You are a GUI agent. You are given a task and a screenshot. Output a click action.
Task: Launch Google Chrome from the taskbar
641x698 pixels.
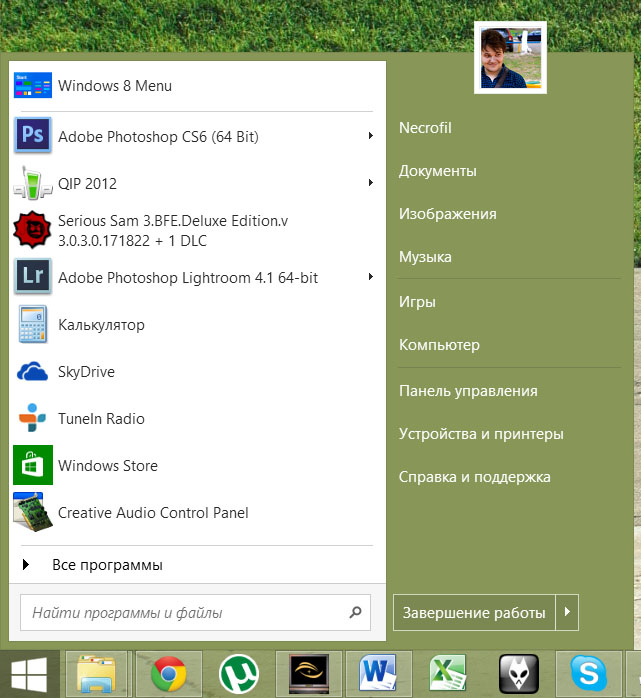coord(168,674)
